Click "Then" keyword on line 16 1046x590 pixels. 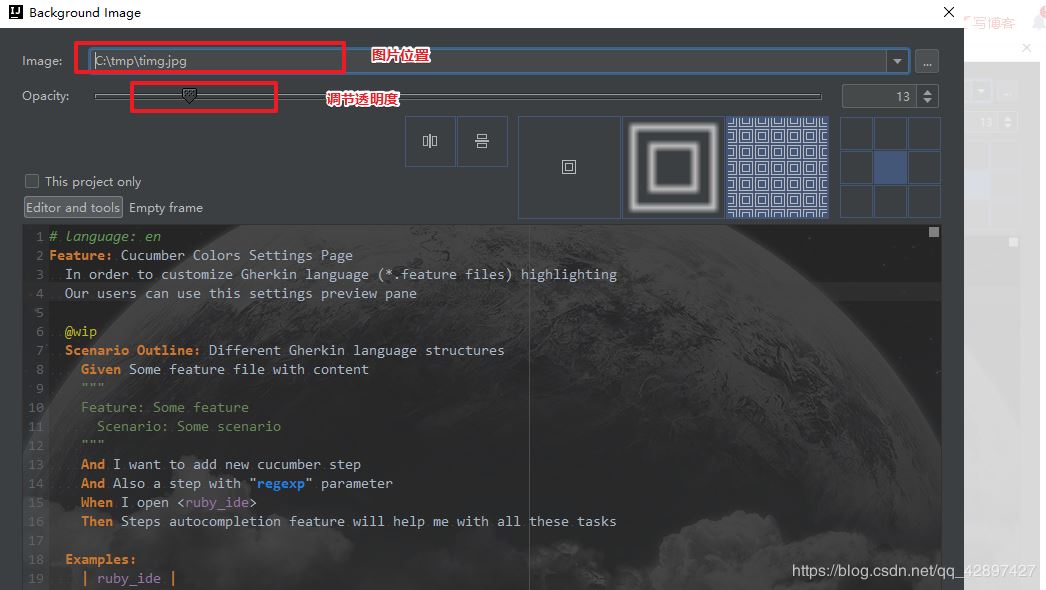tap(97, 521)
